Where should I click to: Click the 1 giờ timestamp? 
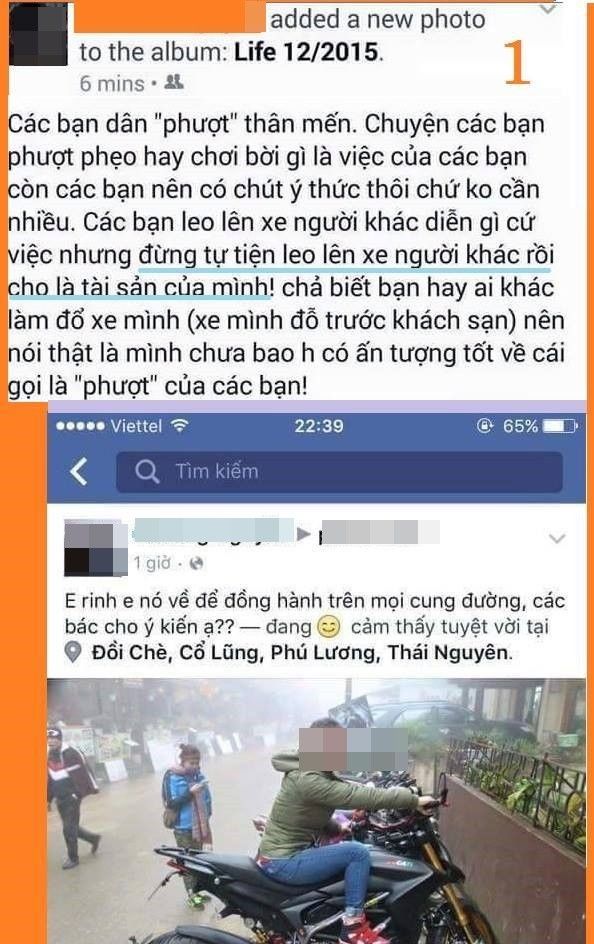coord(152,564)
